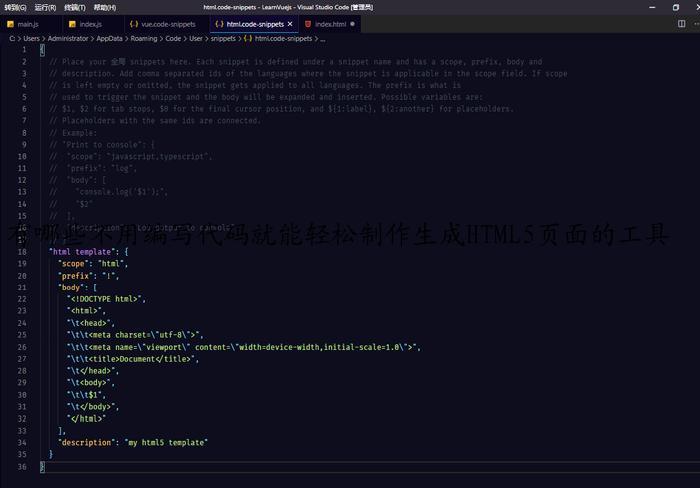The height and width of the screenshot is (488, 700).
Task: Click line number 21 in the gutter
Action: click(22, 288)
